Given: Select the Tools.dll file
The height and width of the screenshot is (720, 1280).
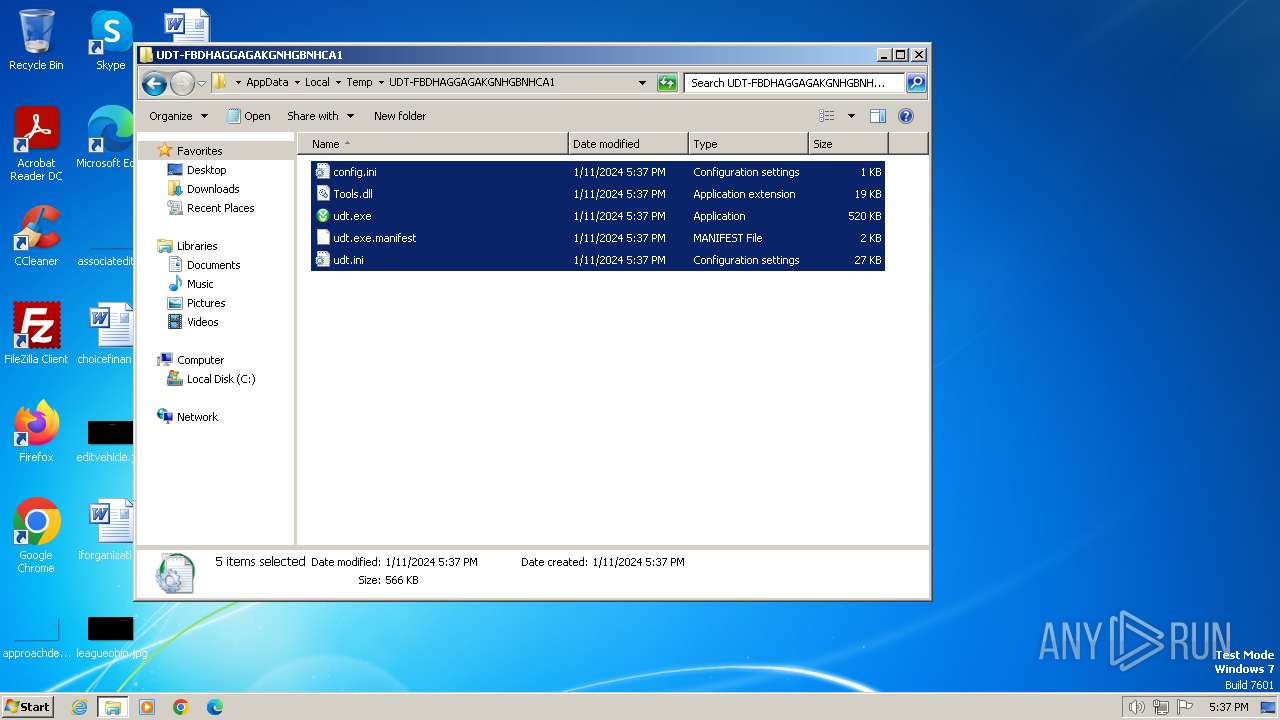Looking at the screenshot, I should [598, 194].
